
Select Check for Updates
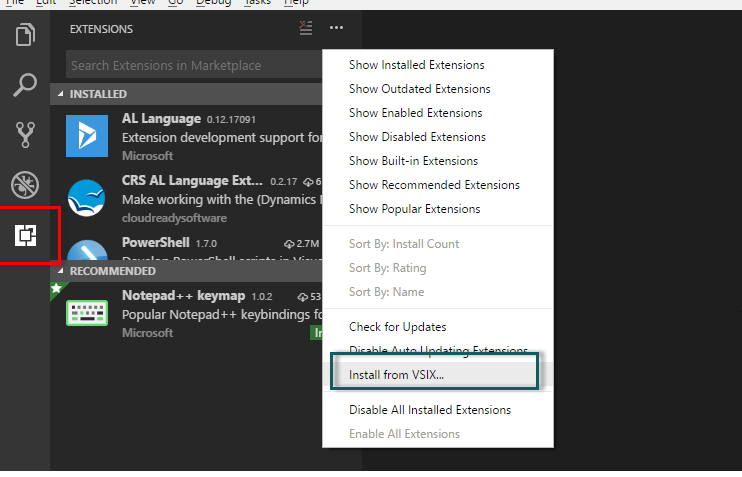click(397, 327)
